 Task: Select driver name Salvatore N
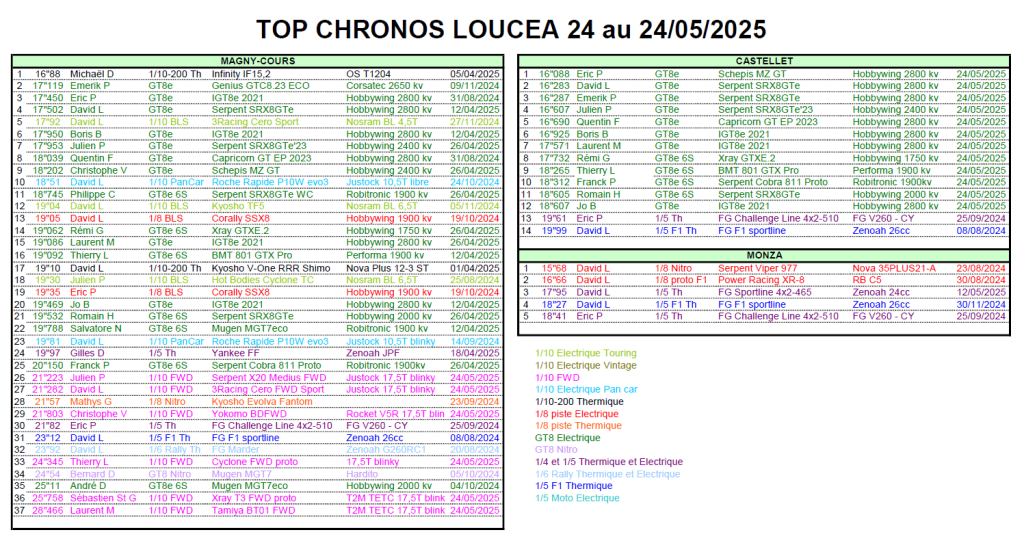point(96,329)
